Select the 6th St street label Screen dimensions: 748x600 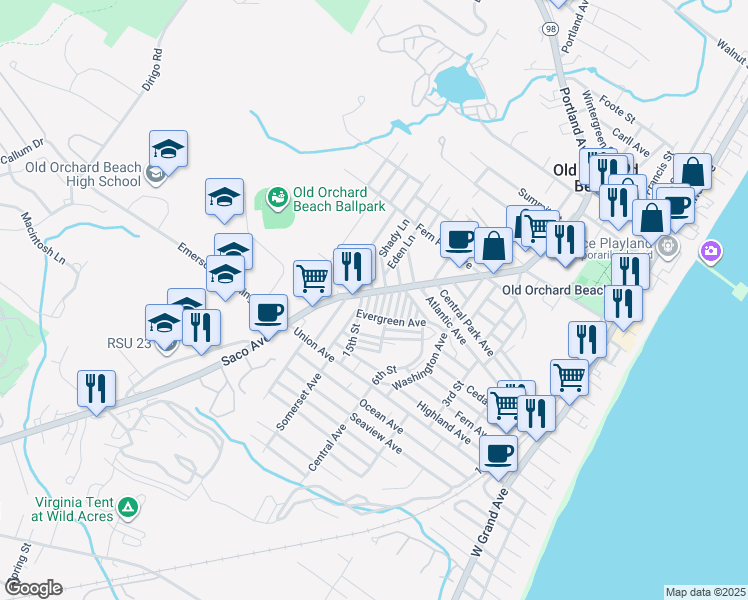tap(384, 375)
